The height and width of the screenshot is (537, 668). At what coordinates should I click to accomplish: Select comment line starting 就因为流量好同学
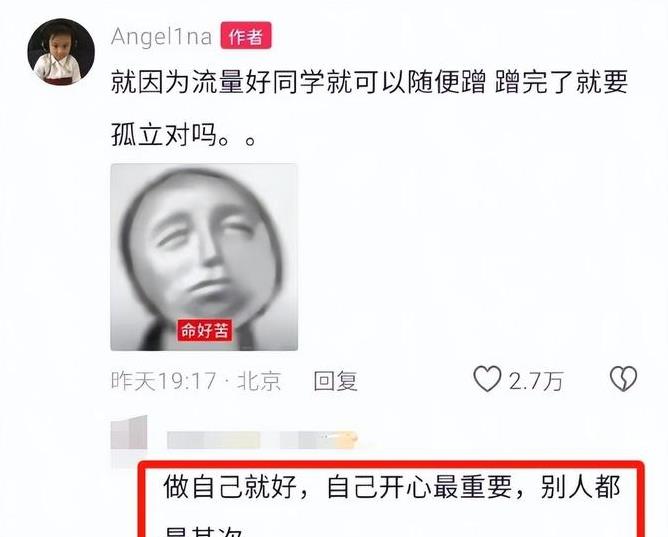[369, 82]
